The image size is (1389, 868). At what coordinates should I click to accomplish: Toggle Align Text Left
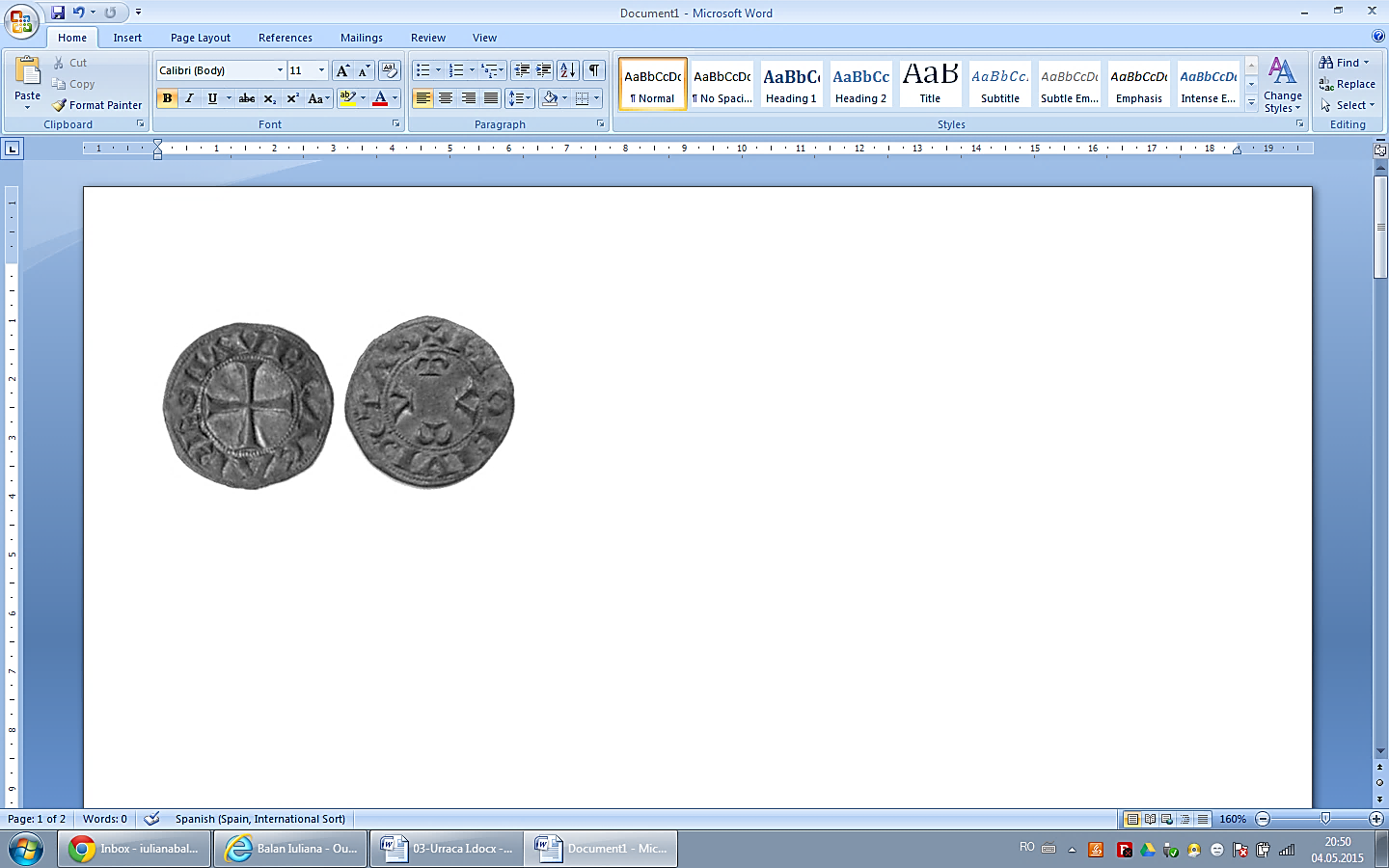pos(422,98)
